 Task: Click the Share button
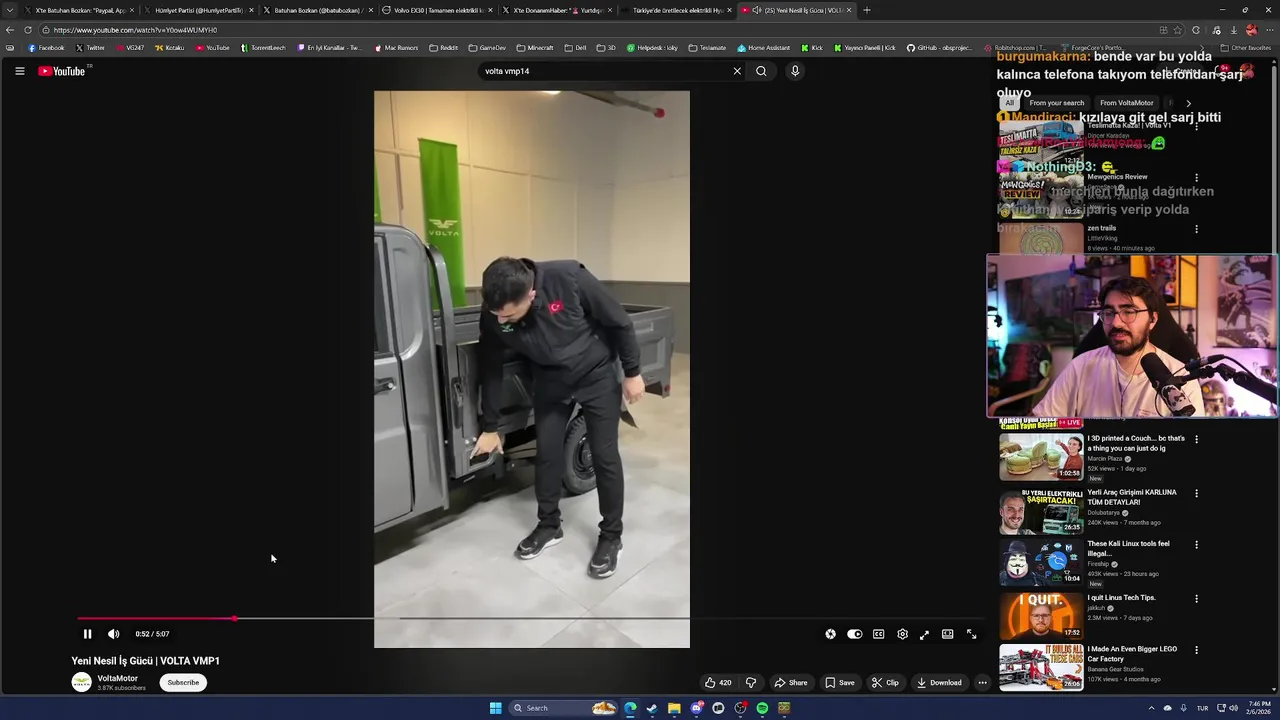pos(790,683)
